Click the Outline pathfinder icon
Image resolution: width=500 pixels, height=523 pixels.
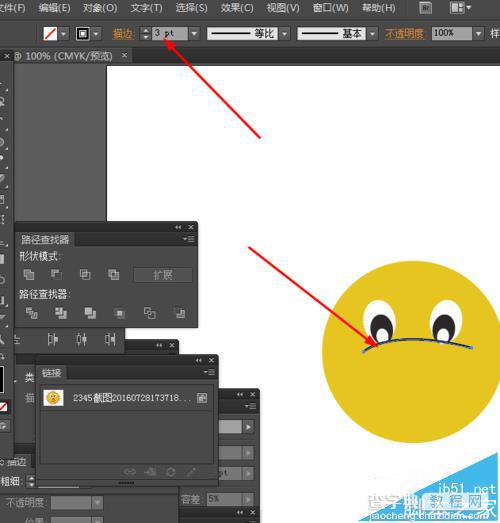(x=150, y=313)
